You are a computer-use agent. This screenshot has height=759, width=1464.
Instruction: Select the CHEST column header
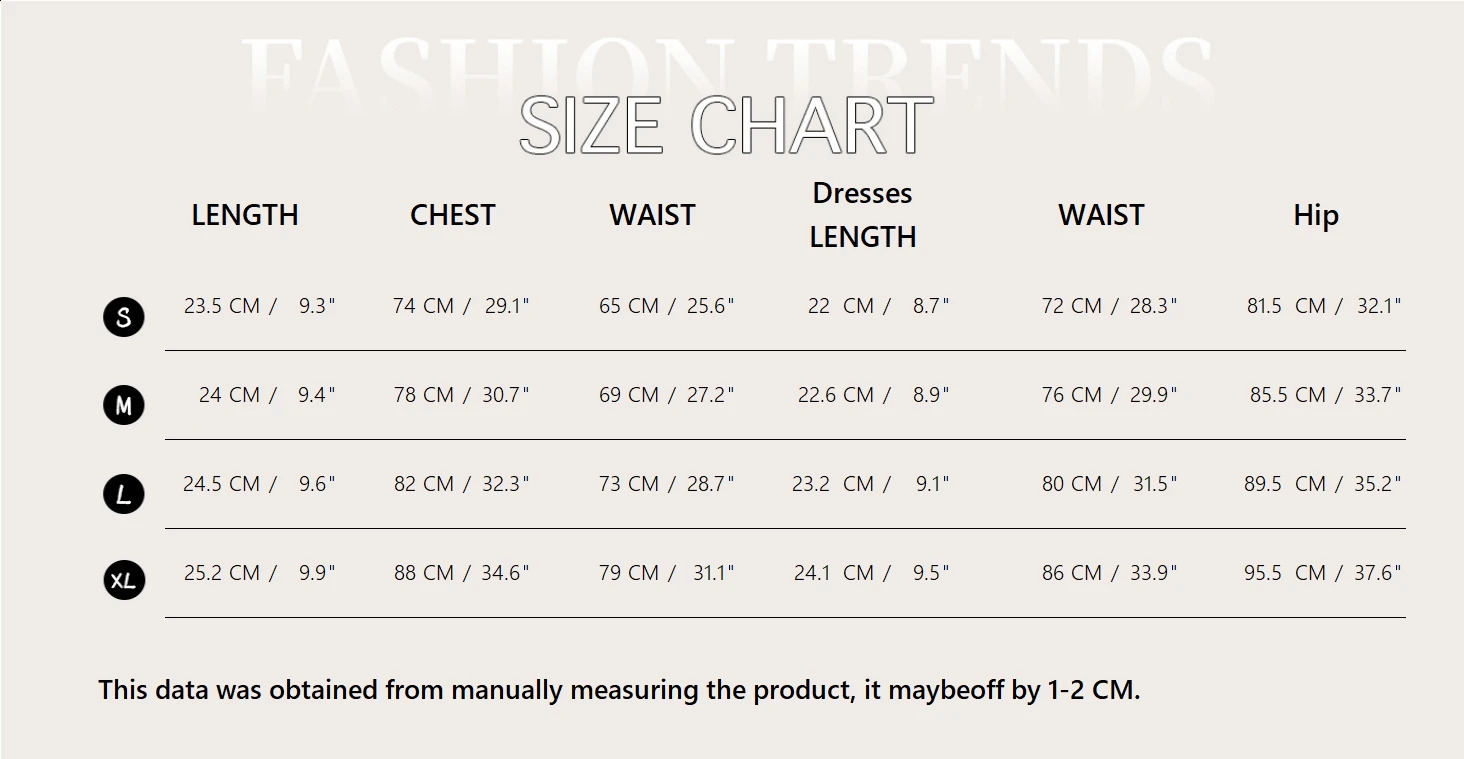tap(453, 215)
